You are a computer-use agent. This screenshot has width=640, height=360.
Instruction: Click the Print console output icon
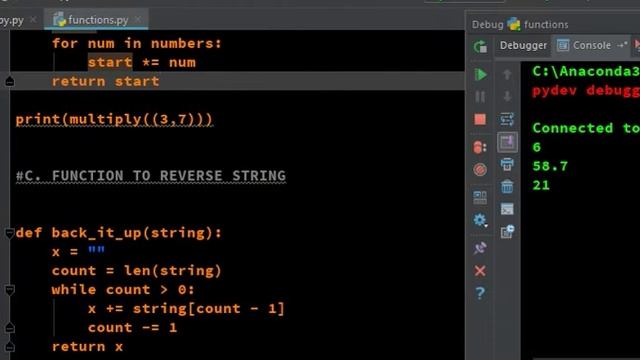(x=507, y=164)
